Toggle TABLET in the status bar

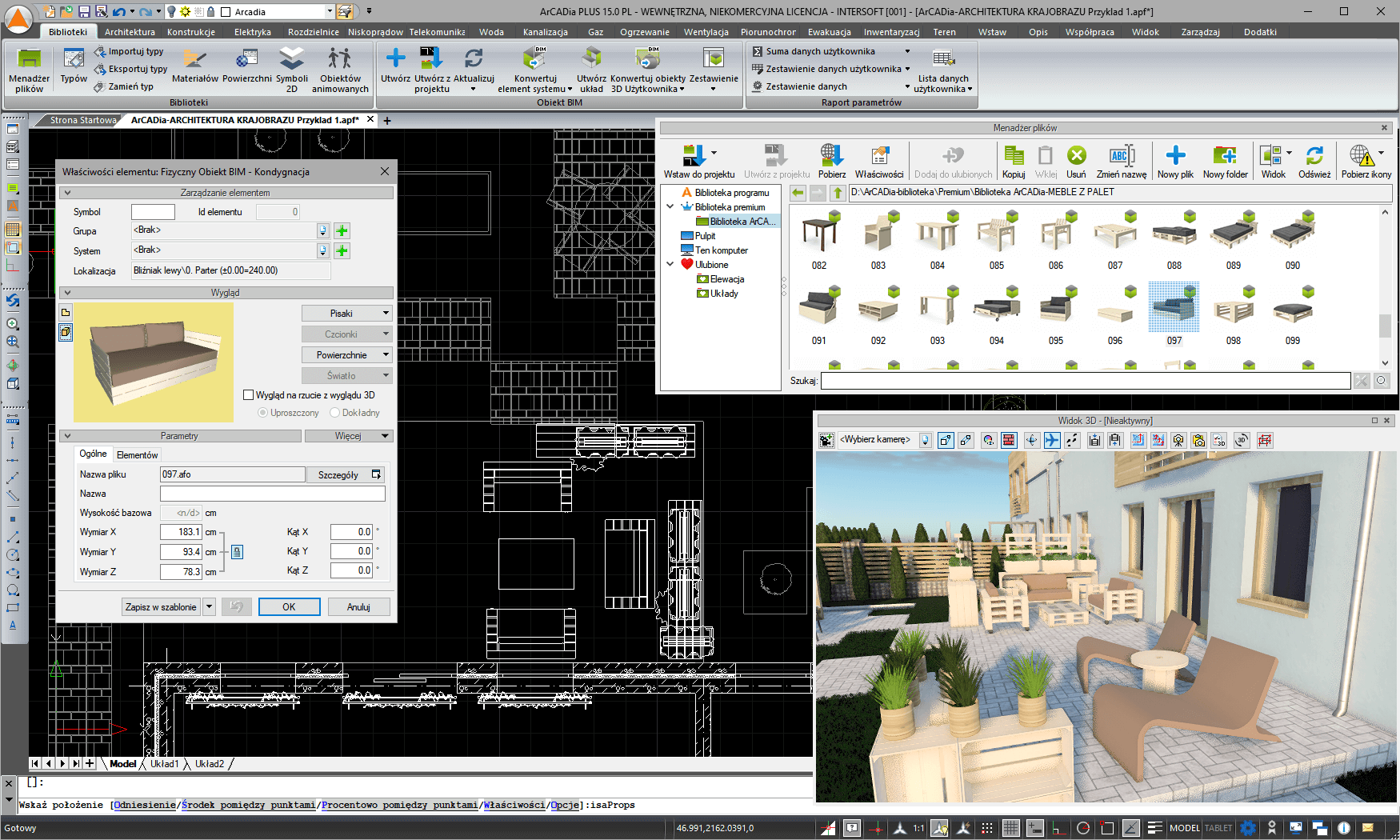1218,828
